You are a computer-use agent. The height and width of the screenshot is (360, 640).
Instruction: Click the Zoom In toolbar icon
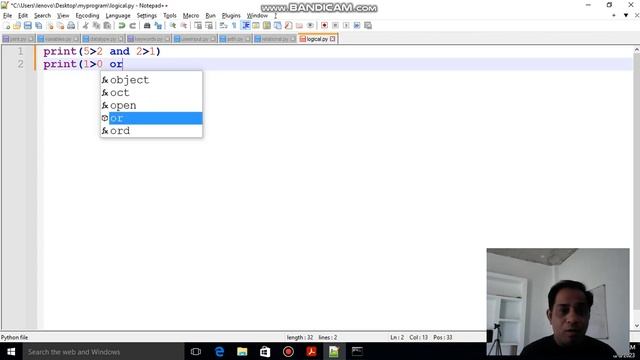pyautogui.click(x=173, y=26)
